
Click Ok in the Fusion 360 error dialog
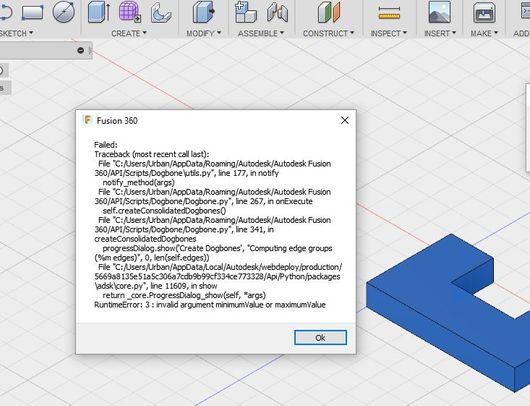[x=320, y=337]
